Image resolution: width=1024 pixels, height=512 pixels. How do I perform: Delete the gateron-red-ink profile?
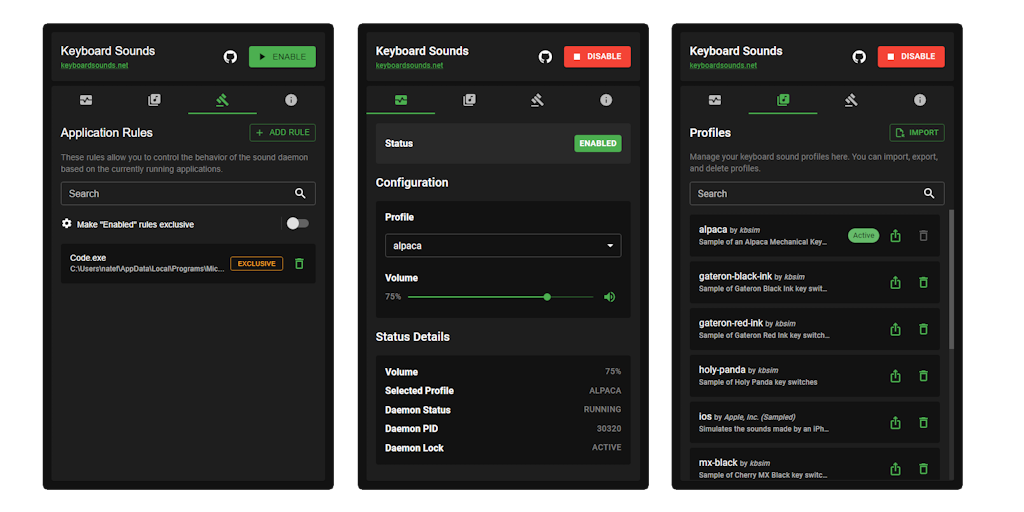[x=923, y=329]
